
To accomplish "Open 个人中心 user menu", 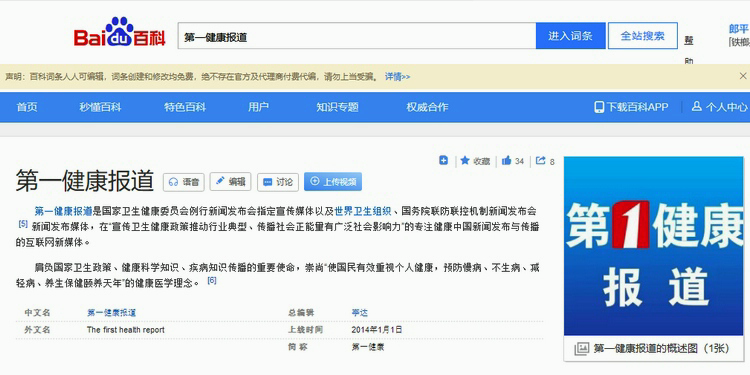I will point(719,107).
